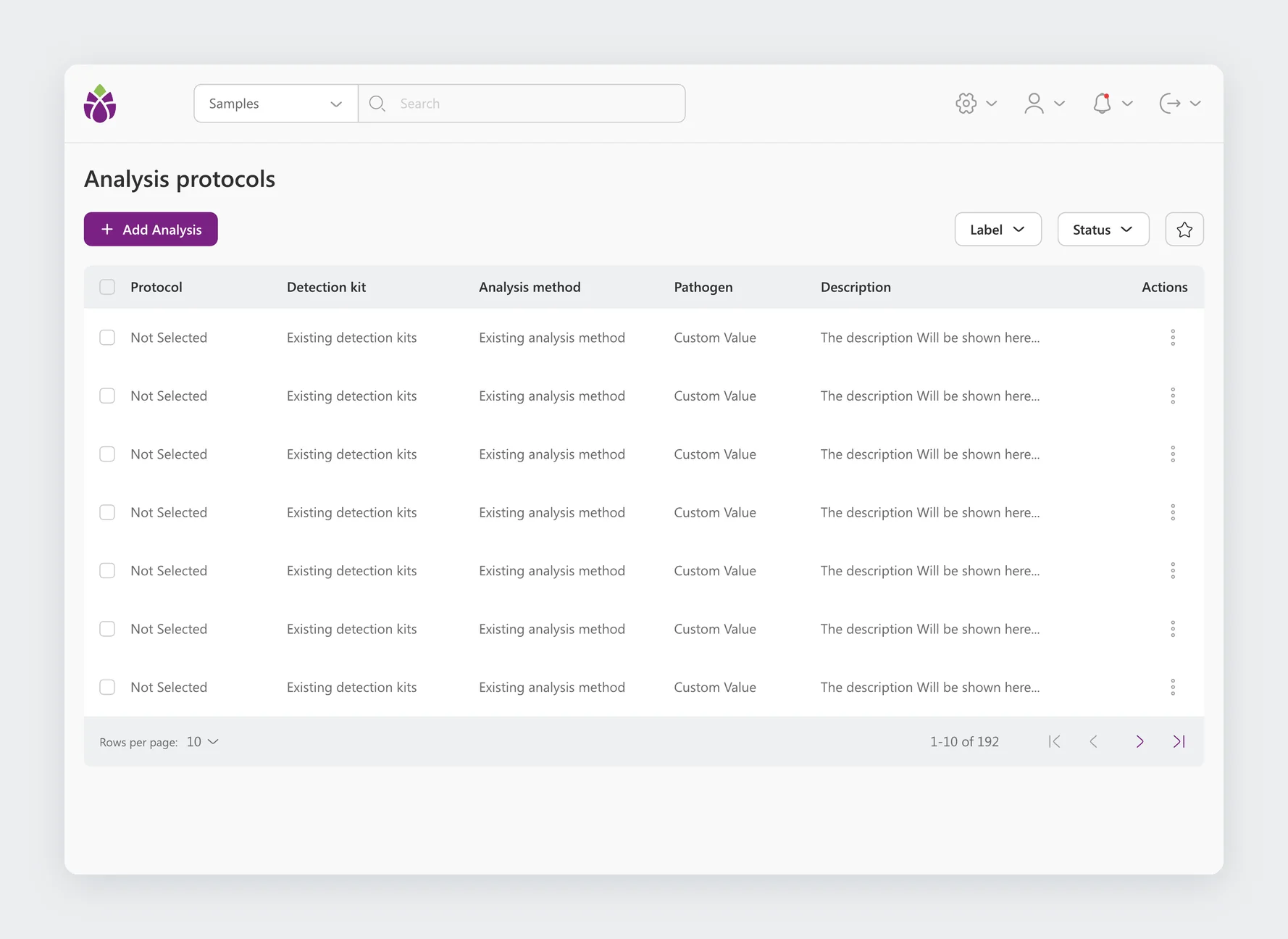Change the rows per page value

pos(203,742)
